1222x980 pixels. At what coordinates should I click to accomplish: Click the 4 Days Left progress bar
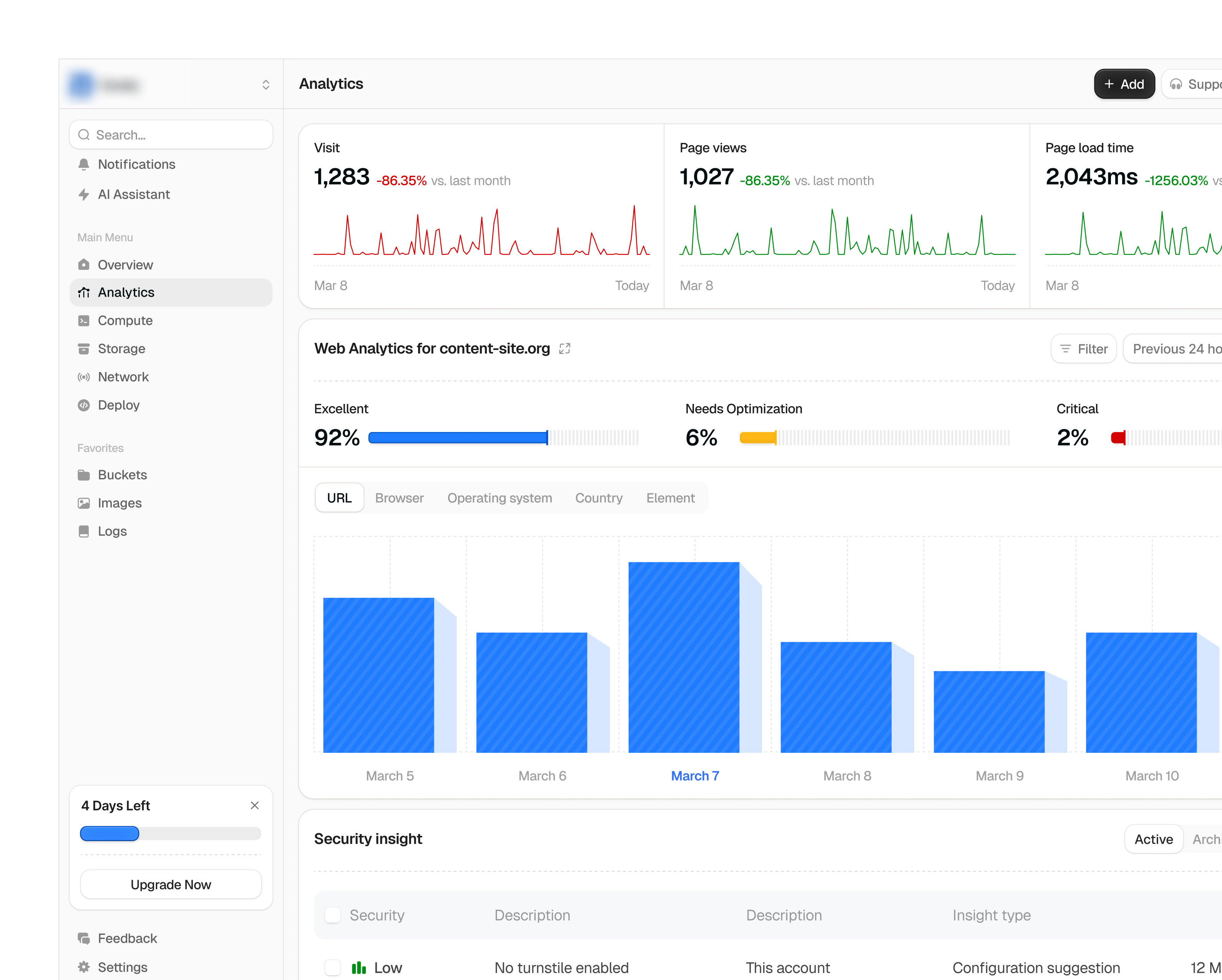tap(171, 833)
